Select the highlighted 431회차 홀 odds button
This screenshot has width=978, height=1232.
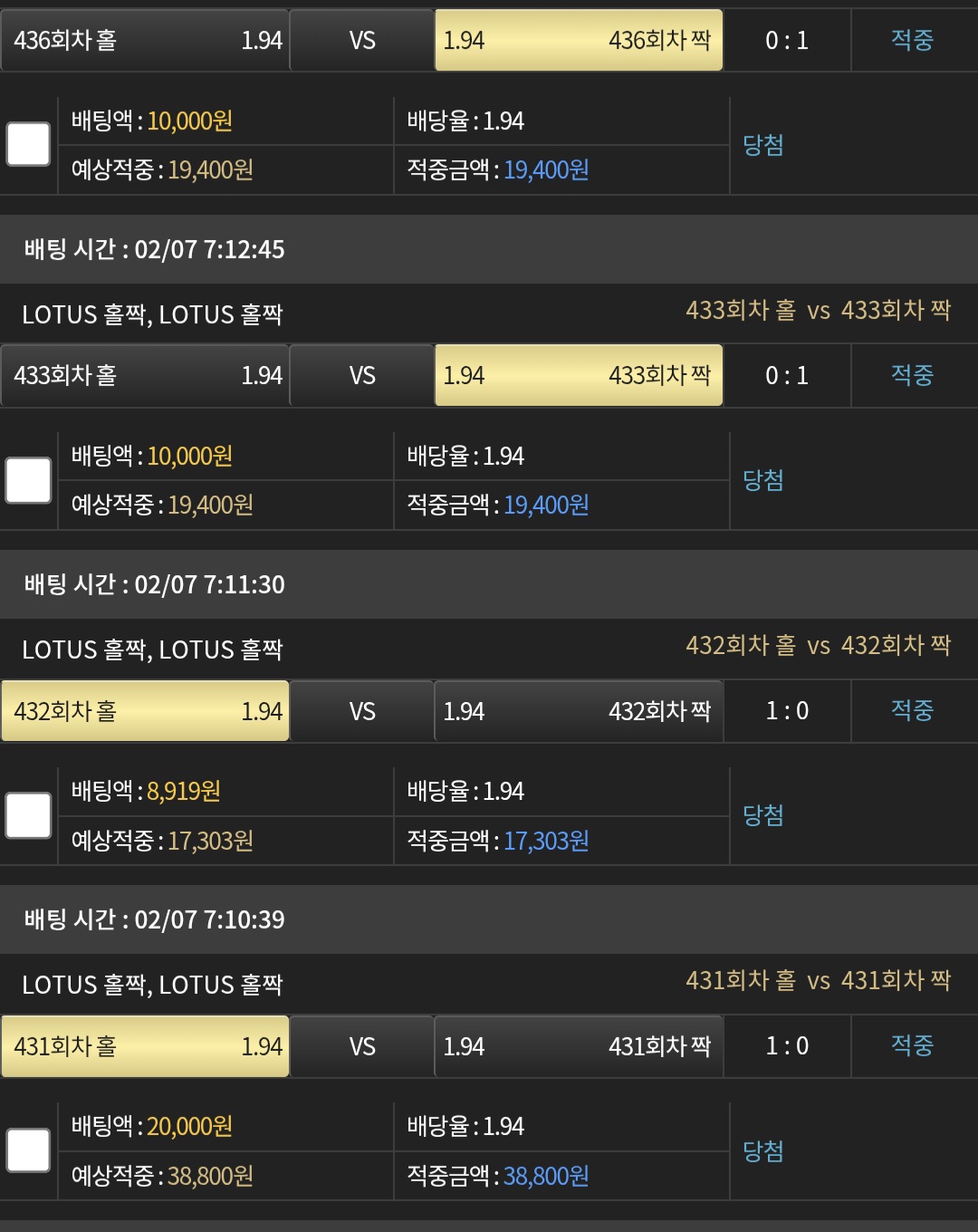click(x=145, y=1046)
